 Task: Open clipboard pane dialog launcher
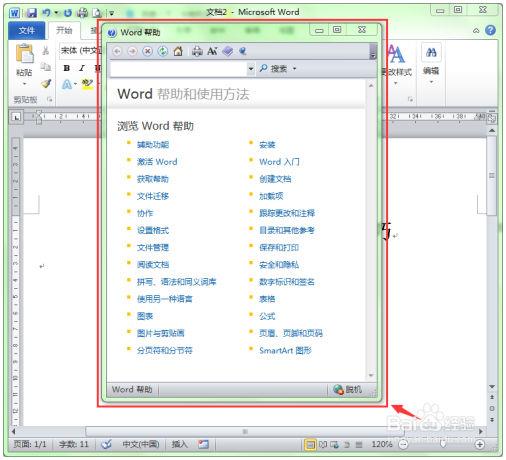coord(50,99)
